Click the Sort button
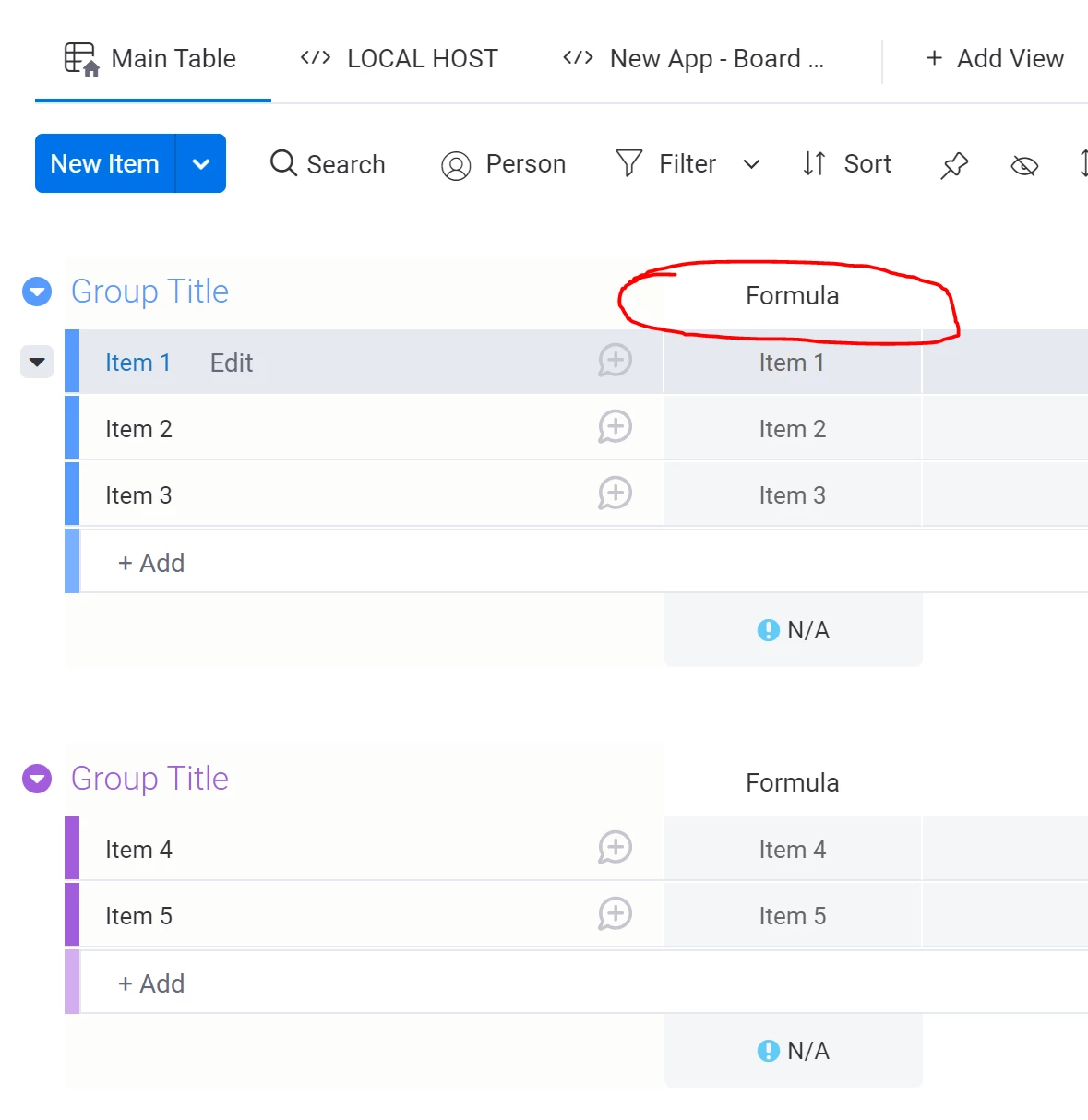Screen dimensions: 1088x1120 846,164
